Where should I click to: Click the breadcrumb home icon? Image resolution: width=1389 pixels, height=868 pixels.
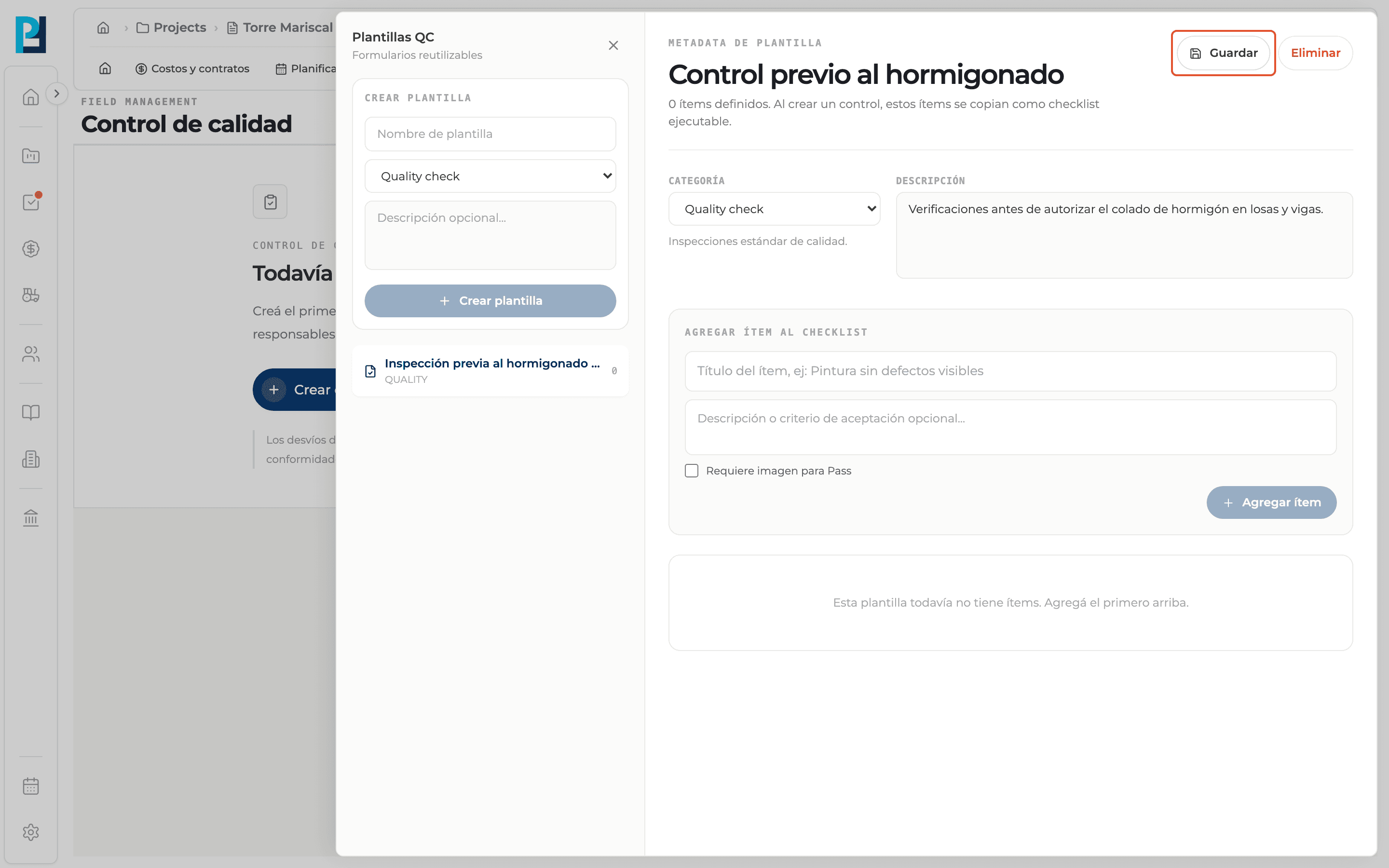(103, 27)
